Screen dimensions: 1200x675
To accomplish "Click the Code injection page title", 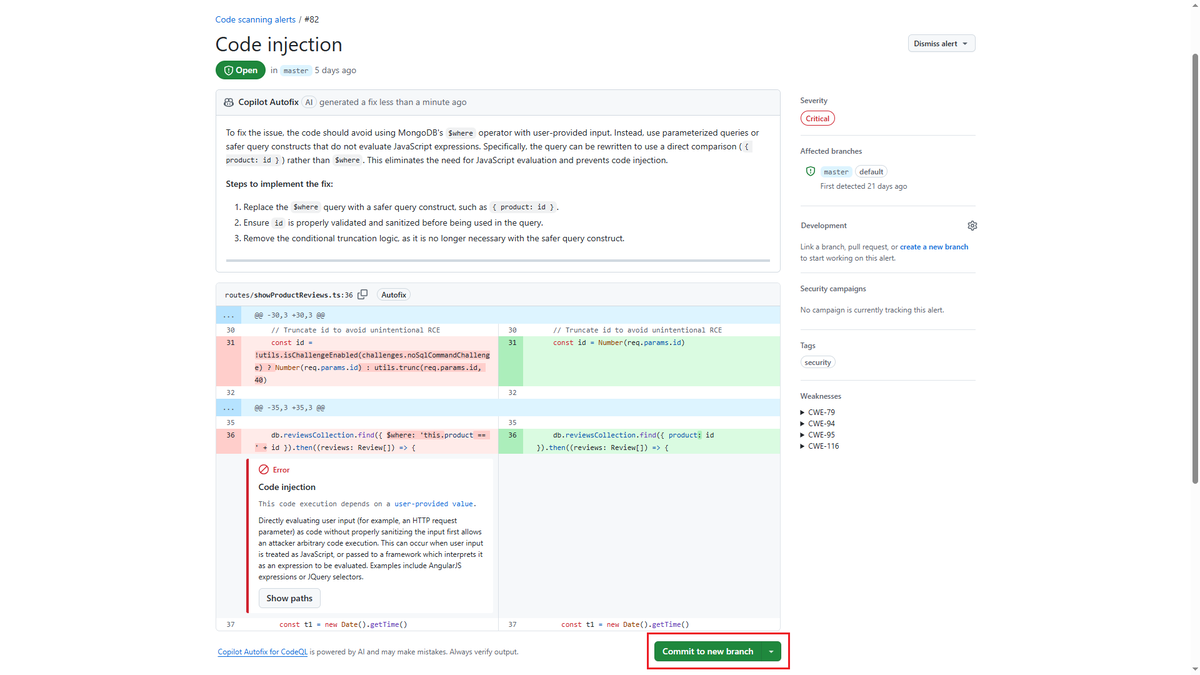I will [279, 44].
